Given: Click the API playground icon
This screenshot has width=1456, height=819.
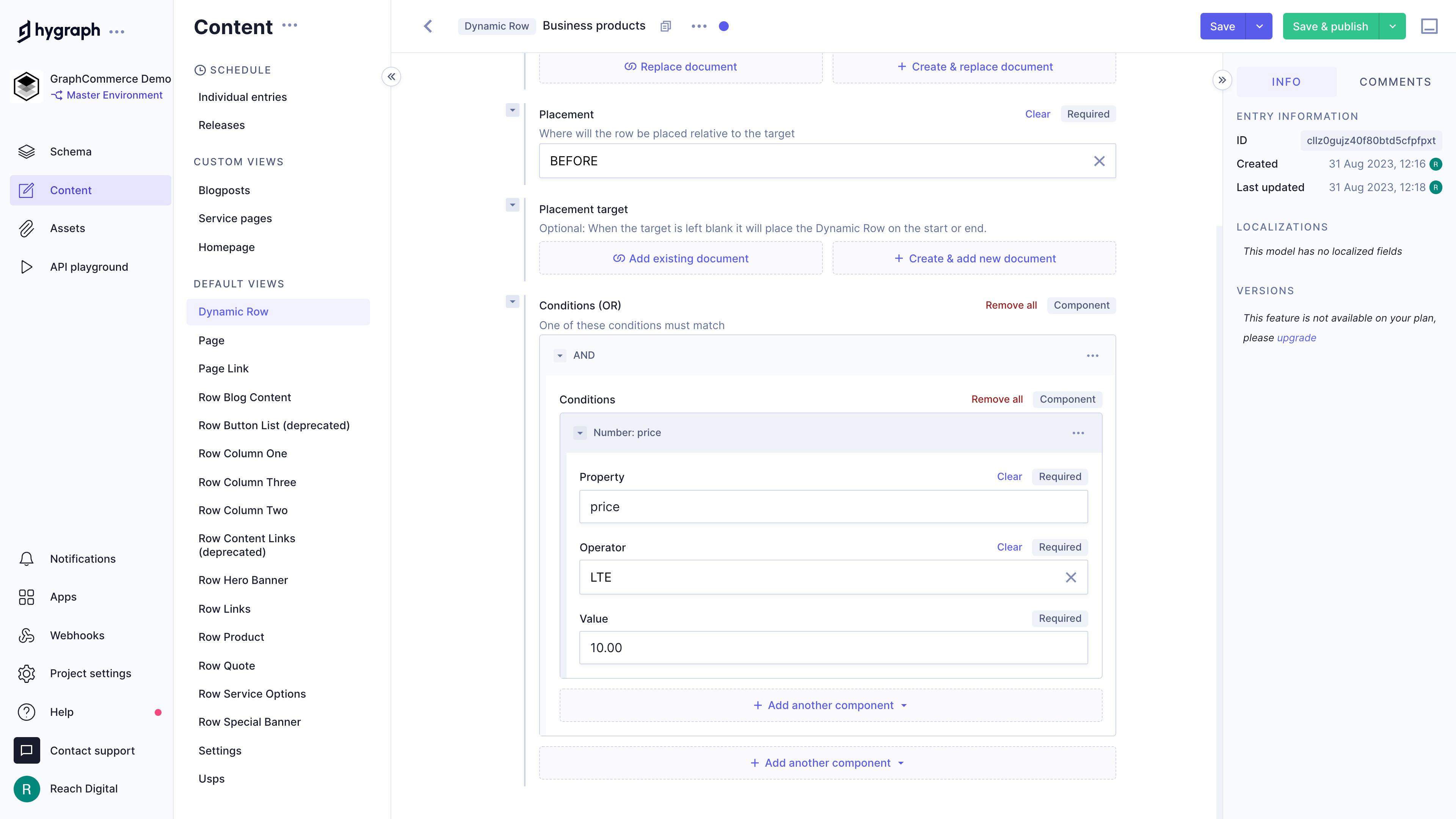Looking at the screenshot, I should [x=27, y=267].
